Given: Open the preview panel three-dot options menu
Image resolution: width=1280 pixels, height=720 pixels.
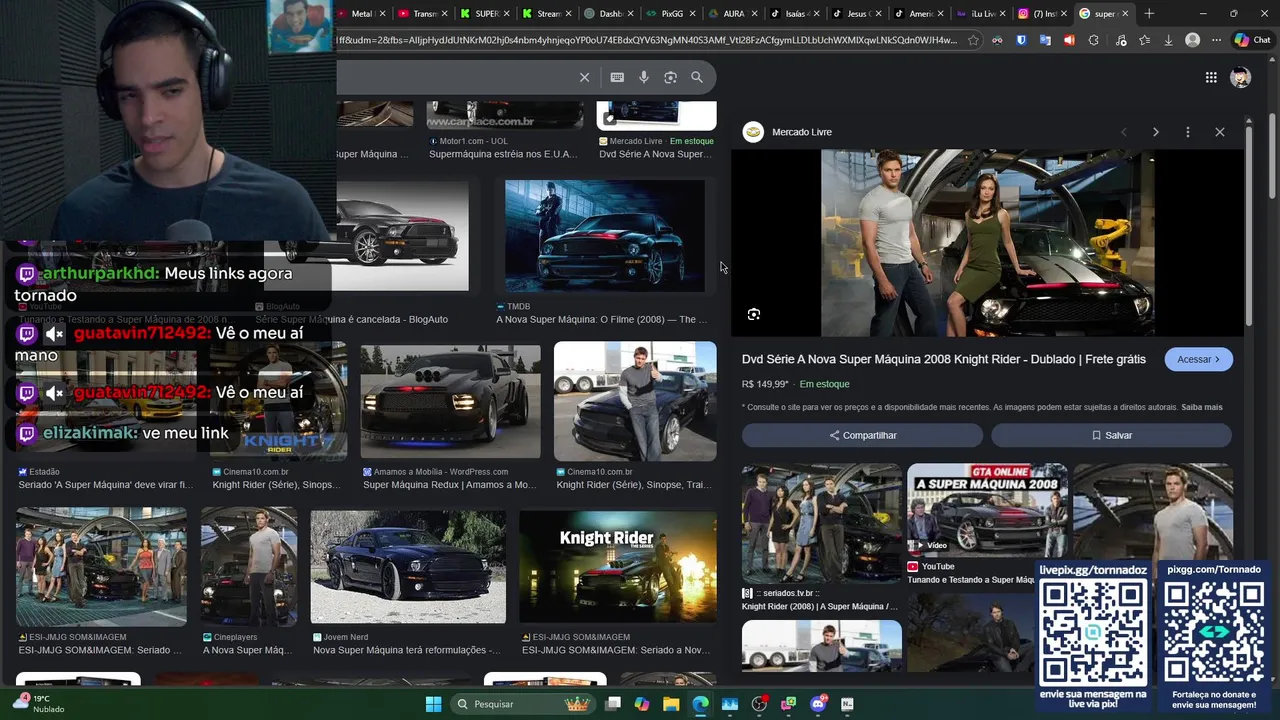Looking at the screenshot, I should point(1187,132).
